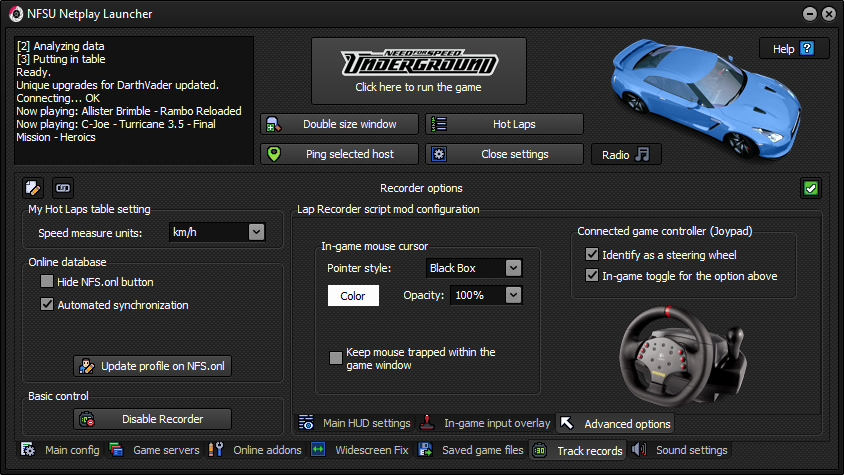Switch to Advanced options tab
This screenshot has height=475, width=844.
pyautogui.click(x=616, y=424)
